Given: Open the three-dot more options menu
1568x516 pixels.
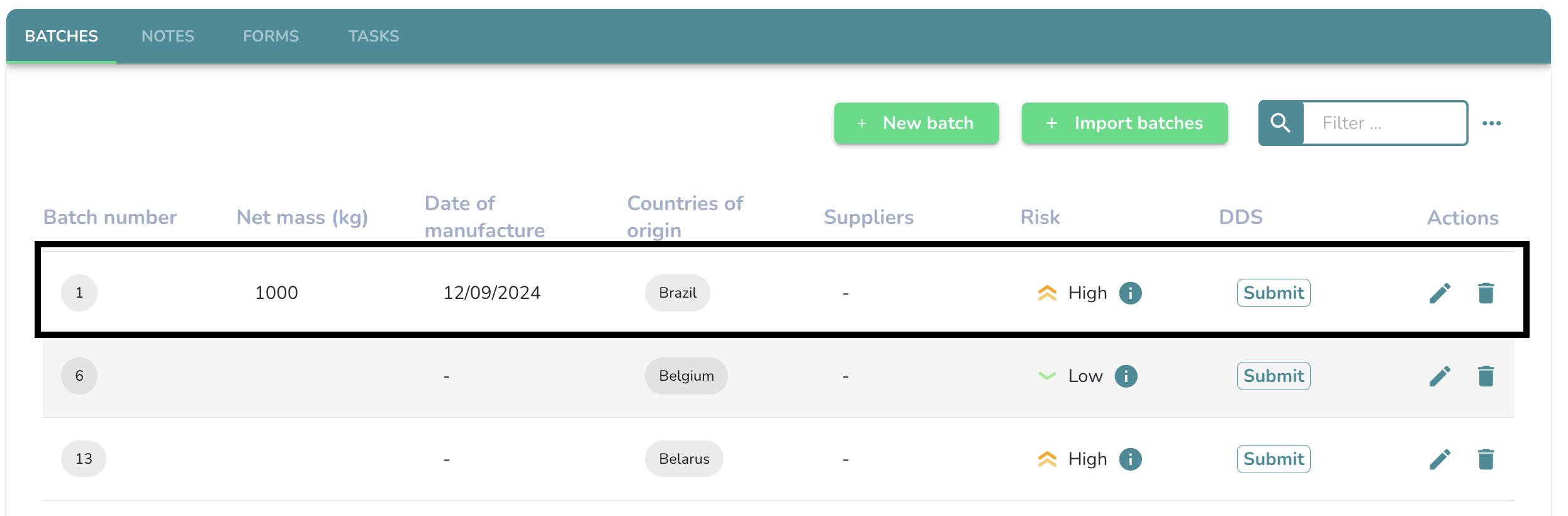Looking at the screenshot, I should [1491, 123].
